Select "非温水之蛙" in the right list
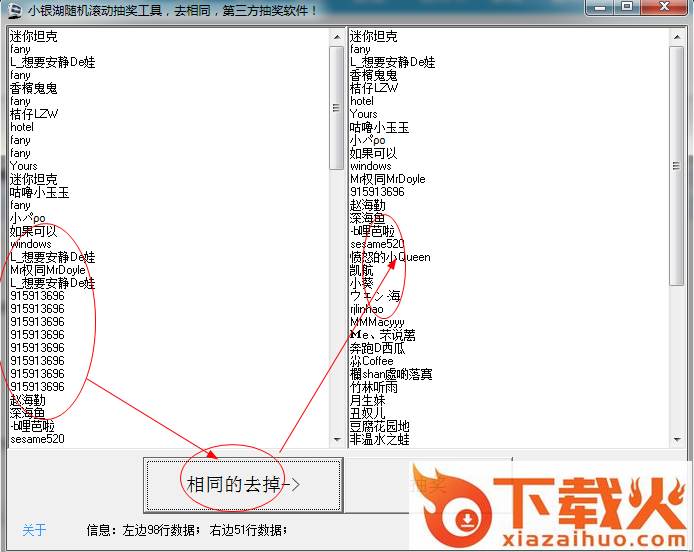The height and width of the screenshot is (552, 694). 379,439
